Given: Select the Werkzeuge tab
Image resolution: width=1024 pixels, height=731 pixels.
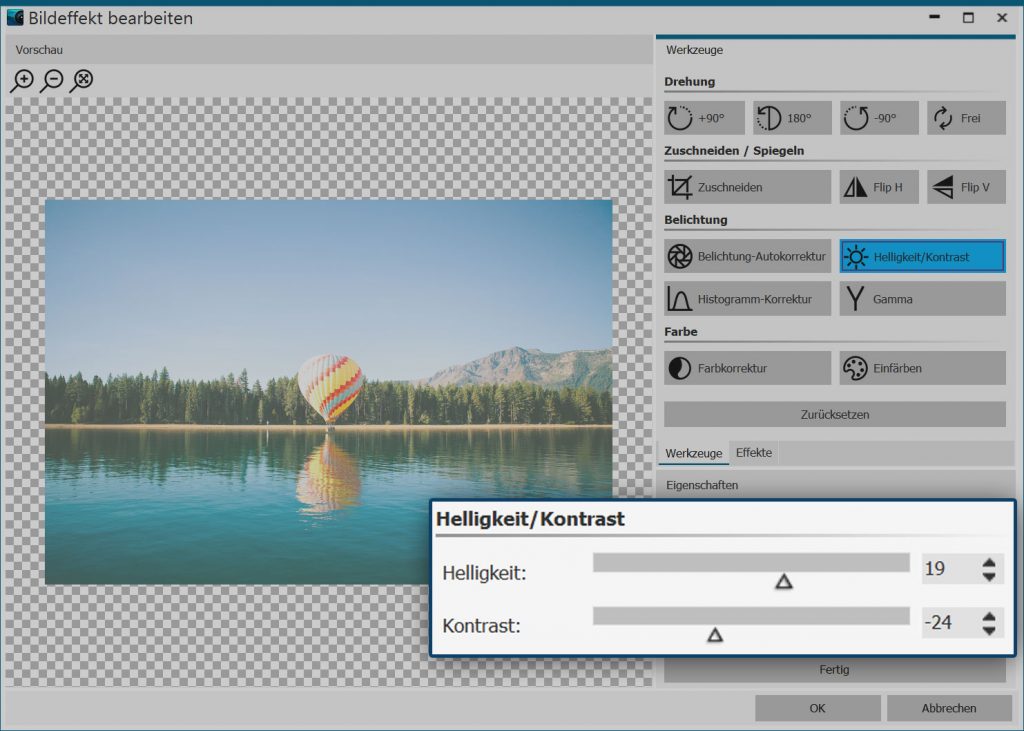Looking at the screenshot, I should point(693,453).
